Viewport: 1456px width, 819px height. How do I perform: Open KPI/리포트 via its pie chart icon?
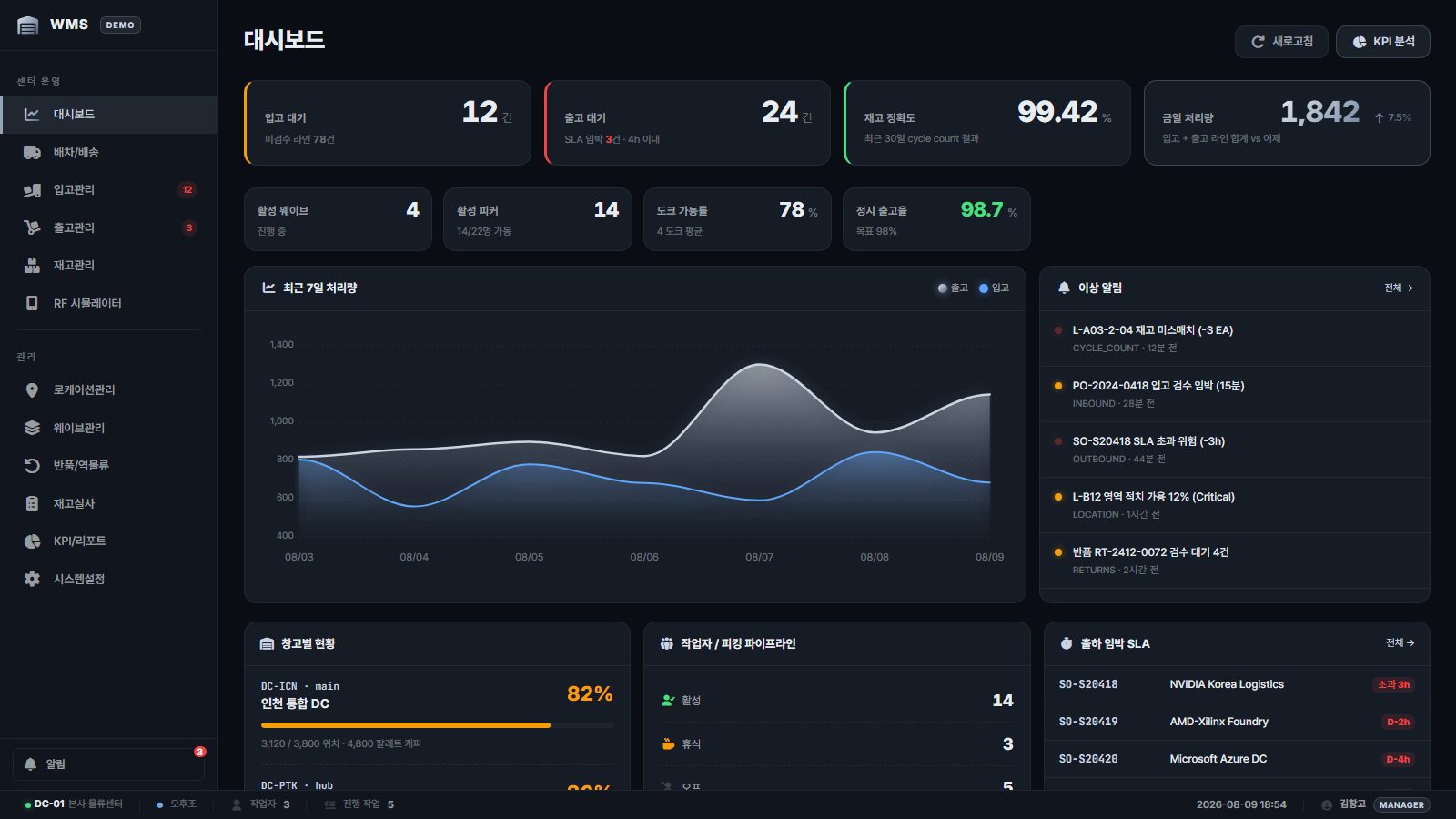coord(32,541)
